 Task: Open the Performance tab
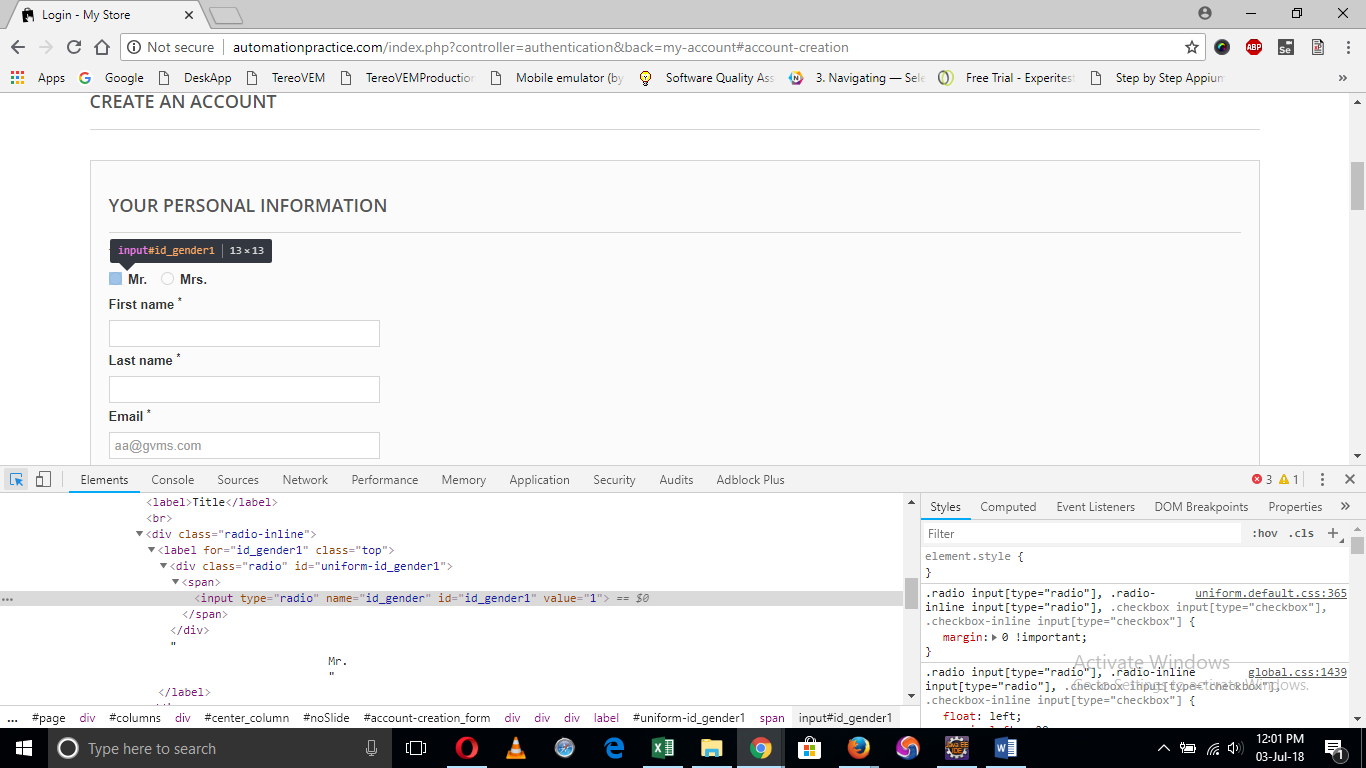click(385, 480)
